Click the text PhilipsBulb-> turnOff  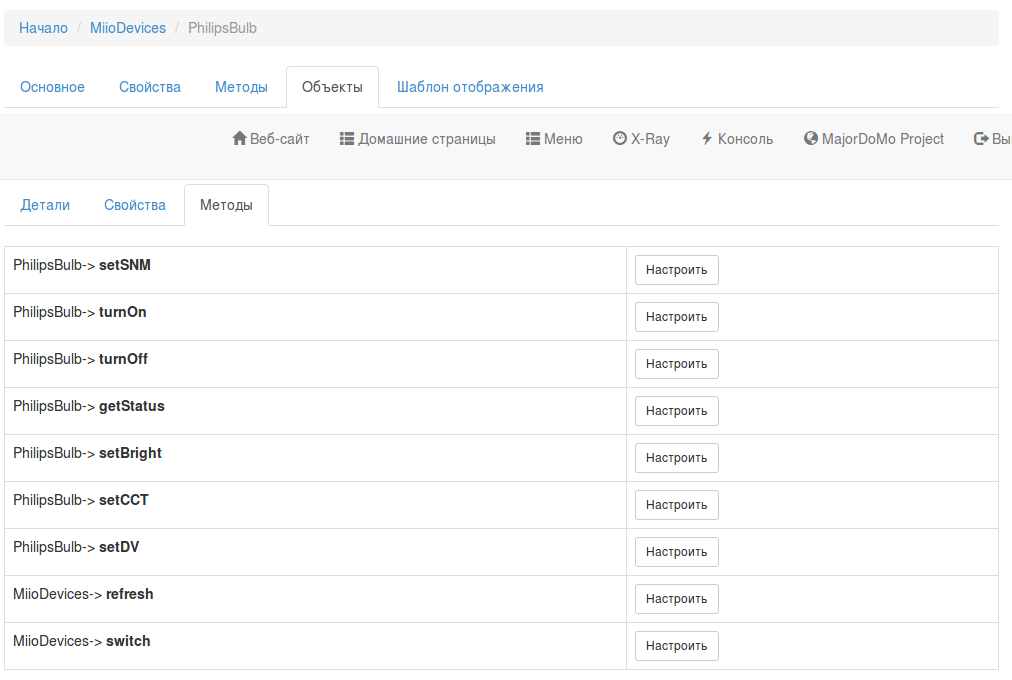[81, 359]
